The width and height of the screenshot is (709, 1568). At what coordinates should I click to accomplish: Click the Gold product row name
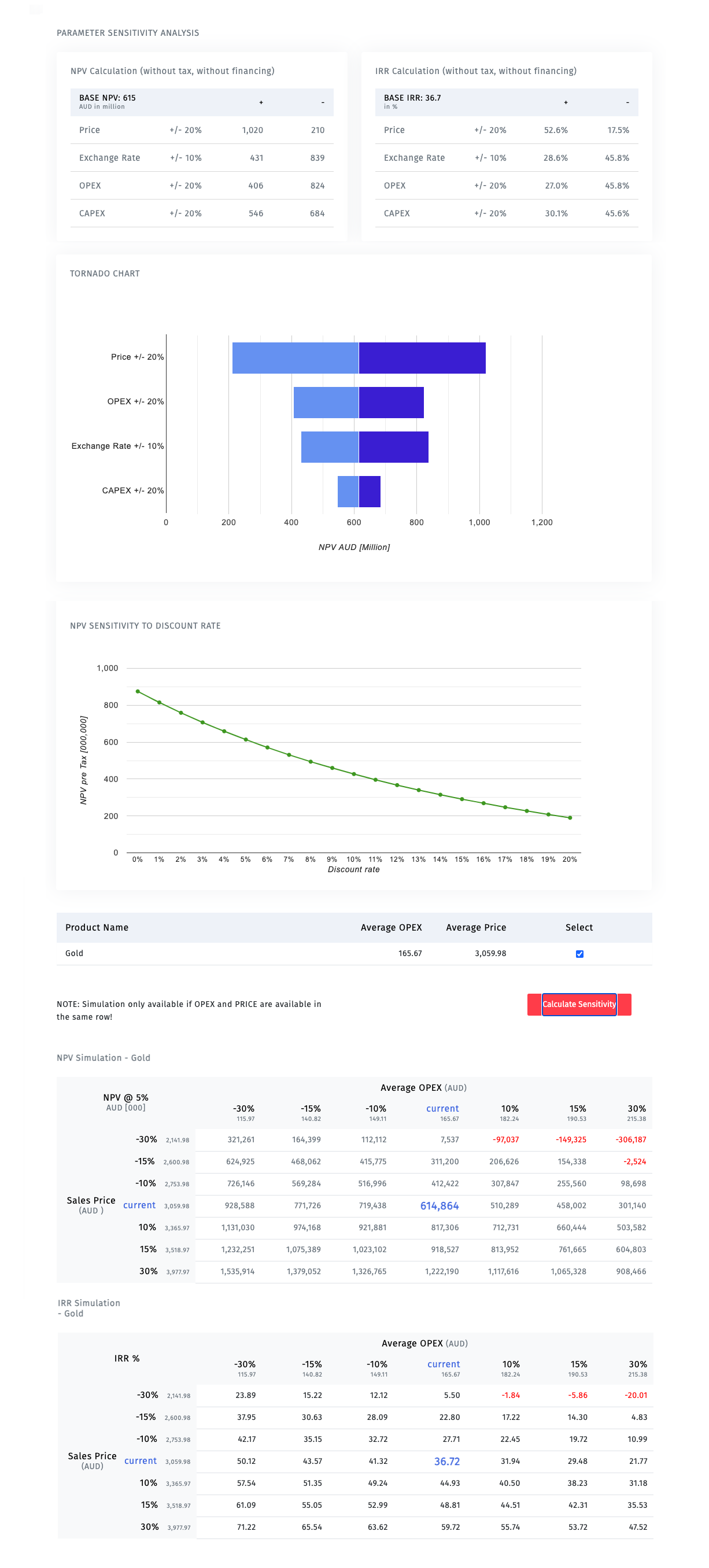coord(74,953)
